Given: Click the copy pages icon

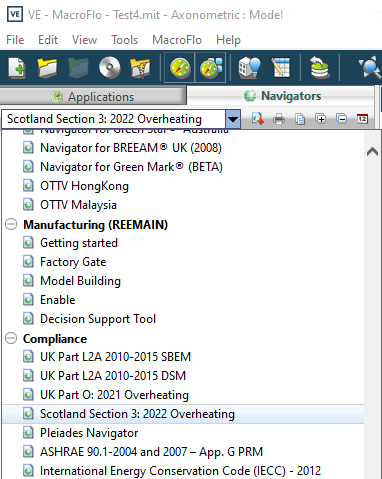Looking at the screenshot, I should click(300, 119).
